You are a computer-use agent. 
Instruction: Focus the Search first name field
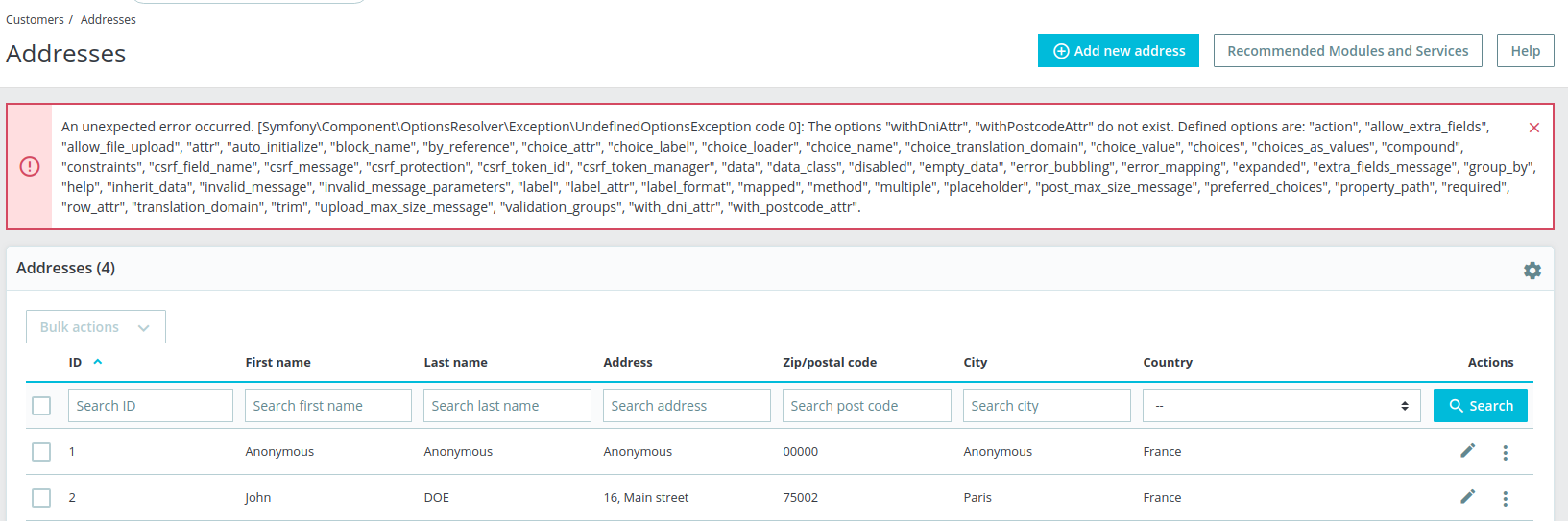(328, 406)
